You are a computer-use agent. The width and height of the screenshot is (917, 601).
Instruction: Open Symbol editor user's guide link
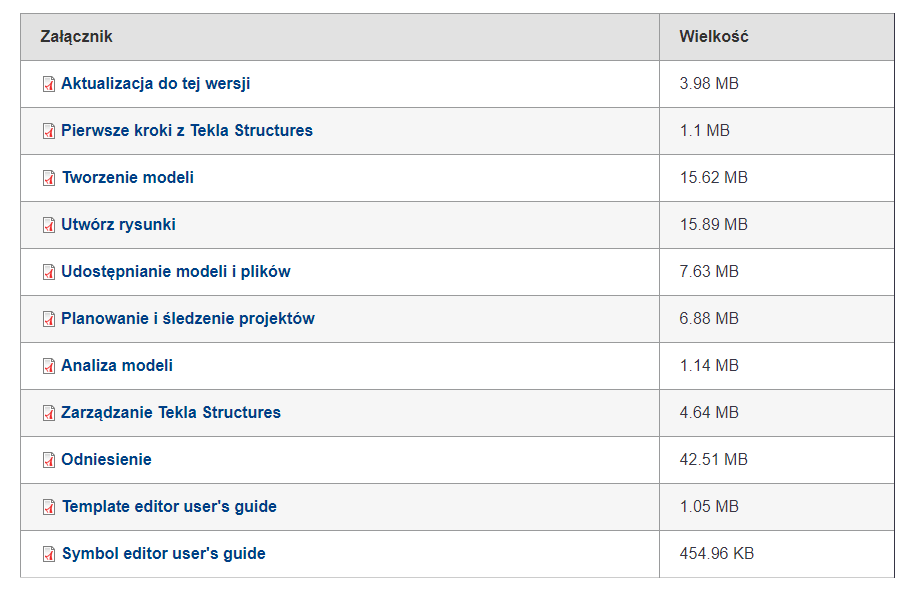tap(164, 553)
